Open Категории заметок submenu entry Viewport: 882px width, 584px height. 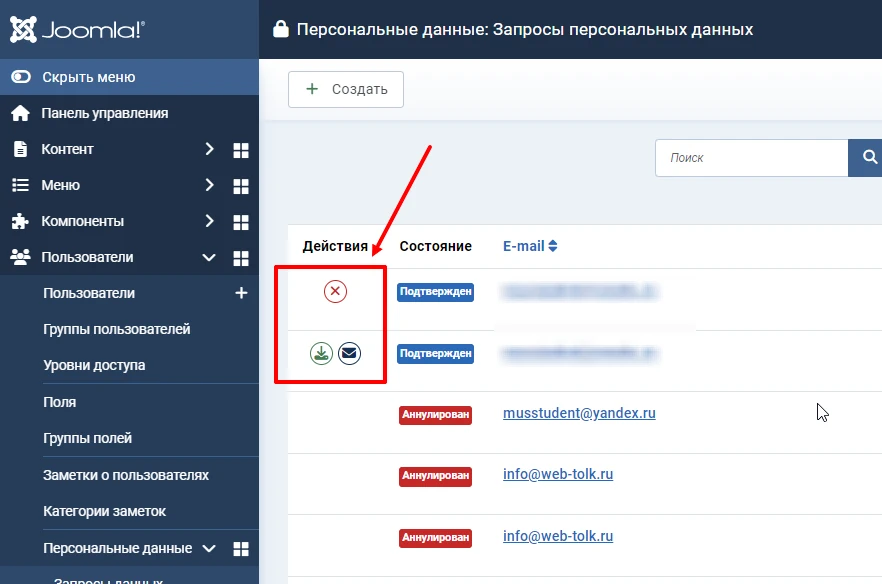tap(104, 511)
